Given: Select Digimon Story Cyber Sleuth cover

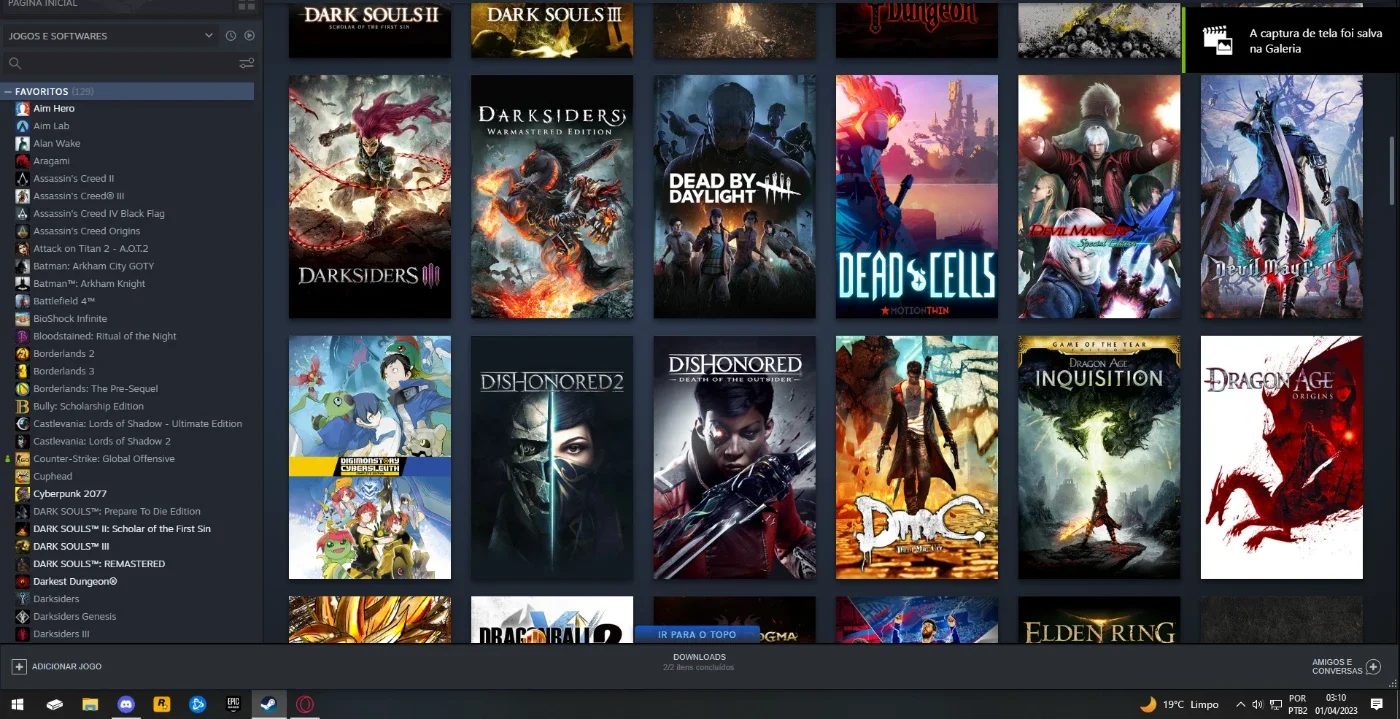Looking at the screenshot, I should click(x=370, y=458).
